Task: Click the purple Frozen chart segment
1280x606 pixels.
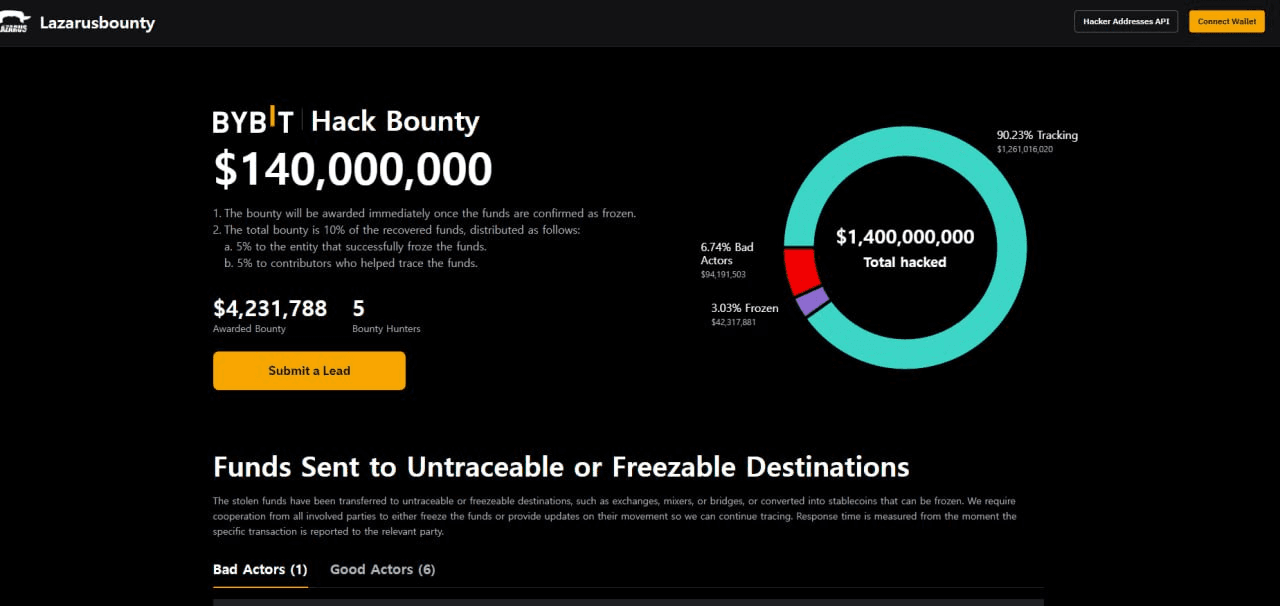Action: tap(812, 301)
